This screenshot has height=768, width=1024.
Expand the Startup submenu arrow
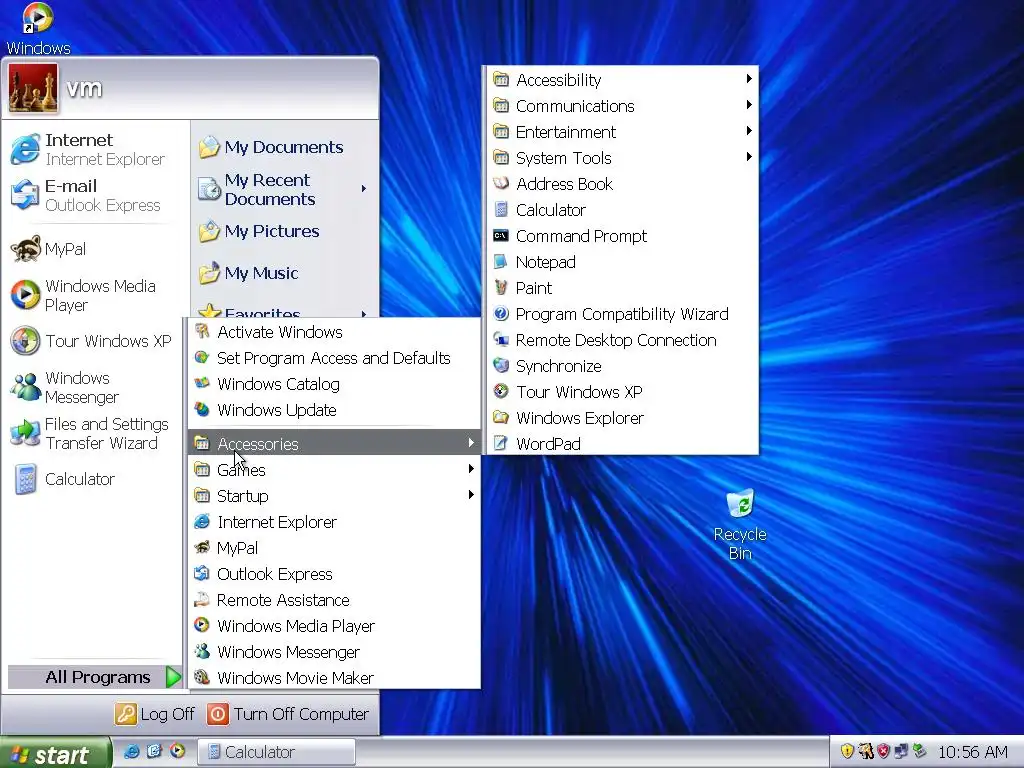pos(471,495)
